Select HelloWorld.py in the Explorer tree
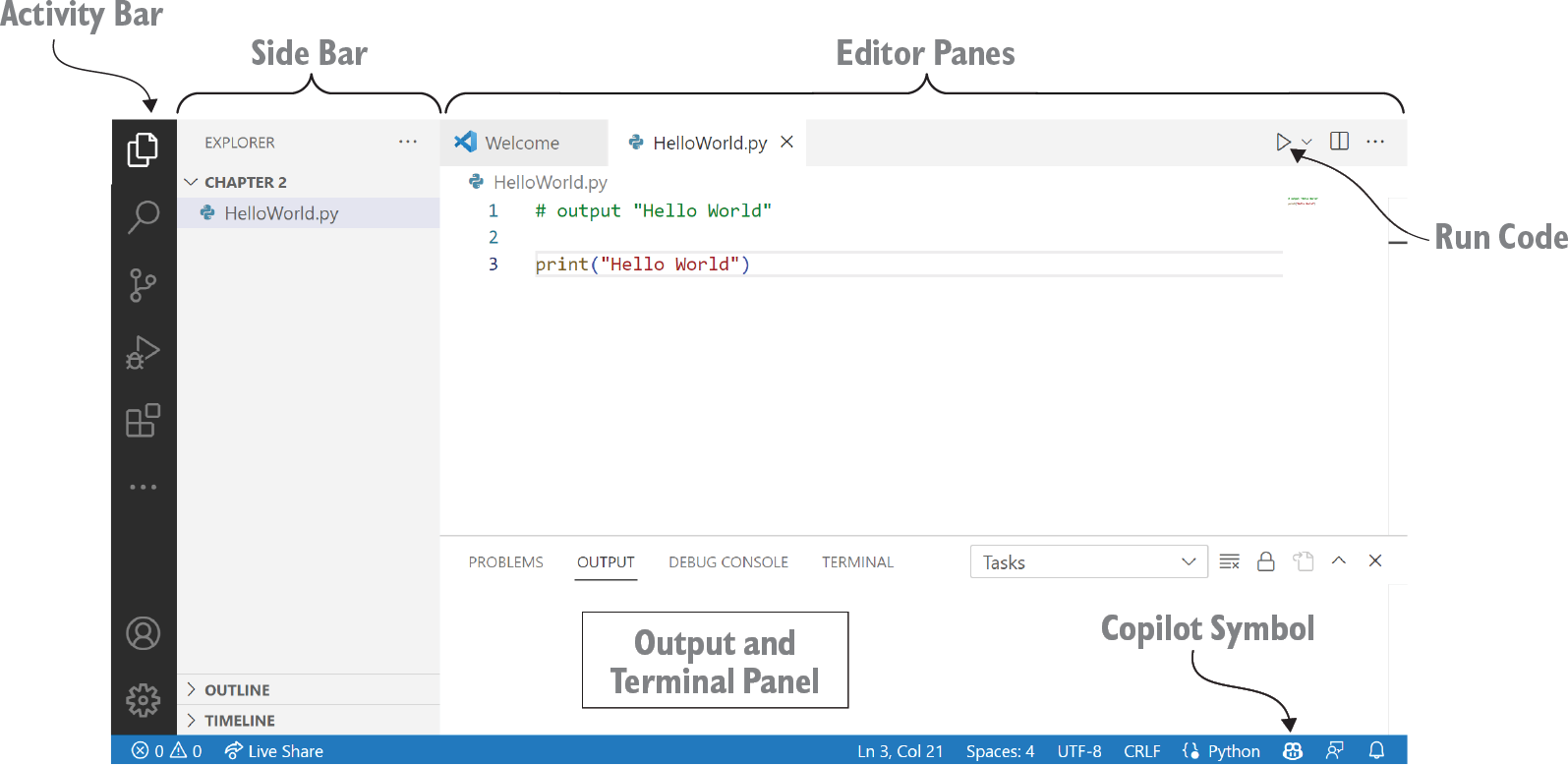 [281, 213]
